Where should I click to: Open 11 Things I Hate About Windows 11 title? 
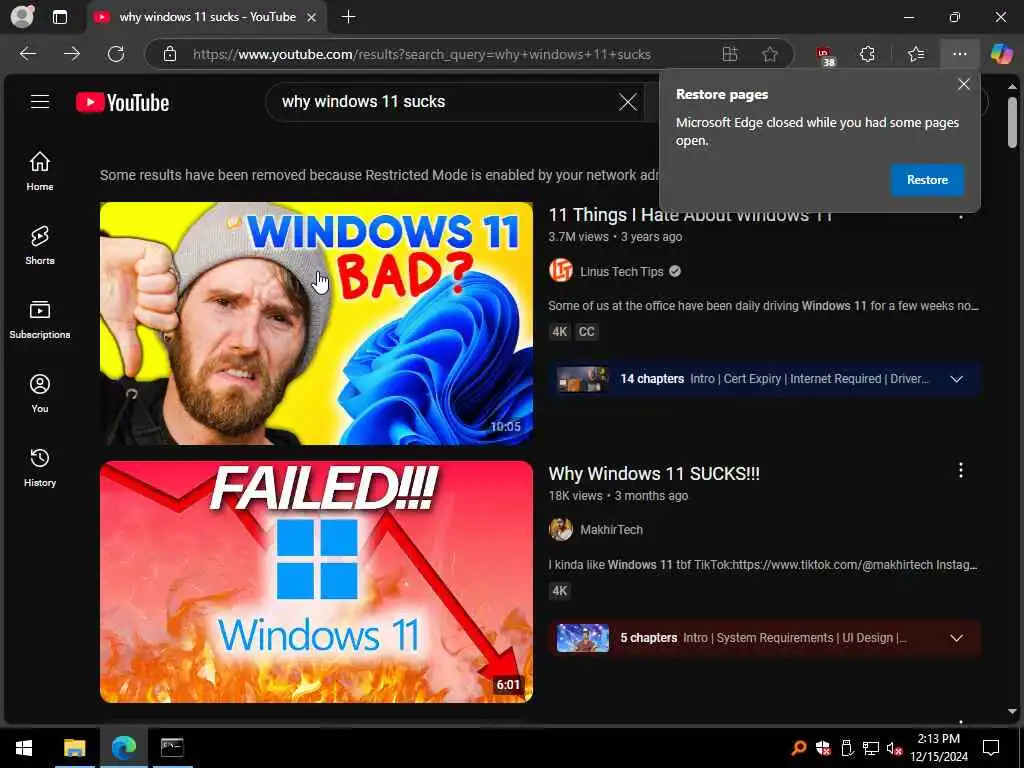[x=690, y=215]
